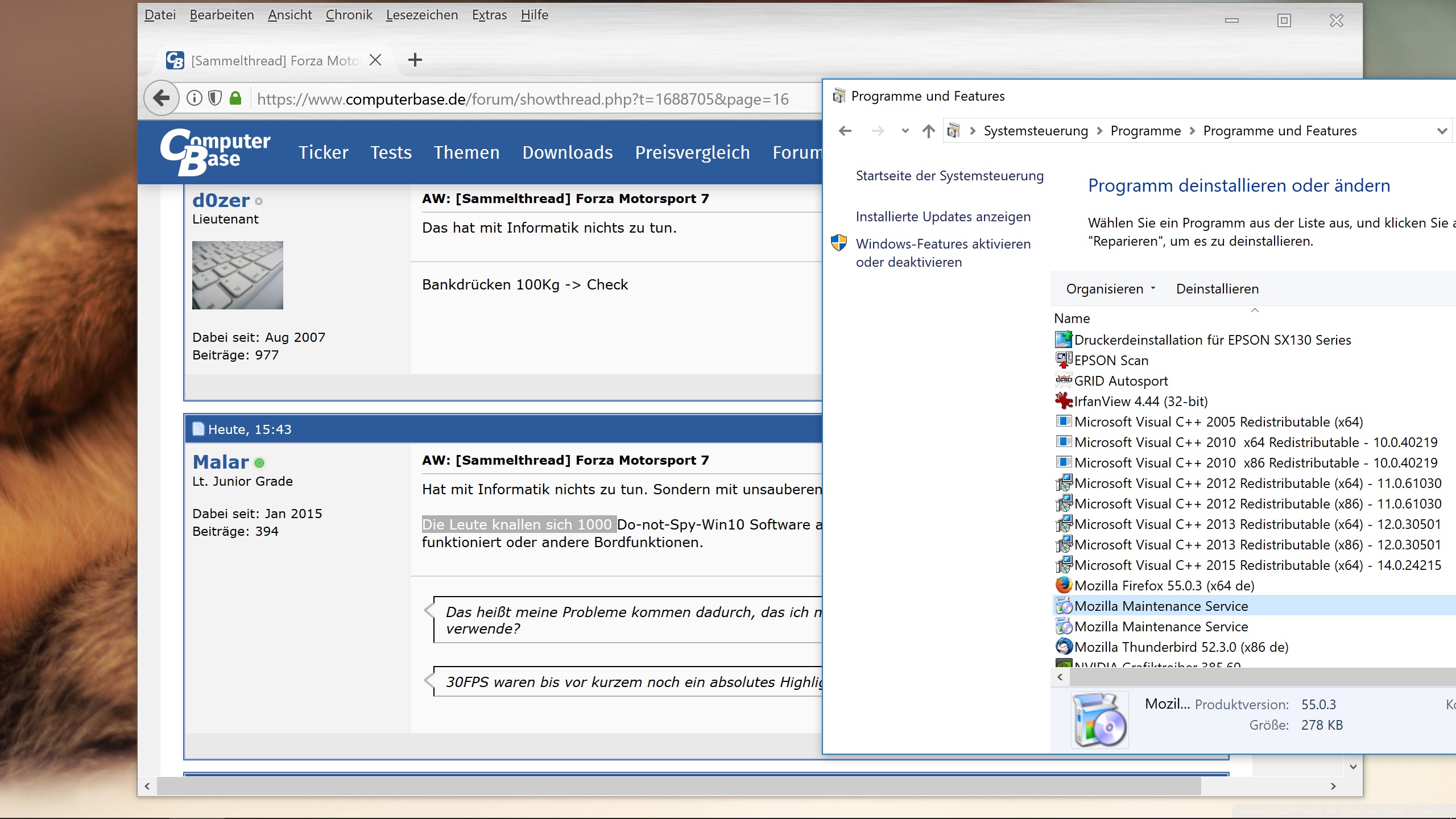Click the Firefox back arrow button
This screenshot has width=1456, height=819.
(162, 98)
